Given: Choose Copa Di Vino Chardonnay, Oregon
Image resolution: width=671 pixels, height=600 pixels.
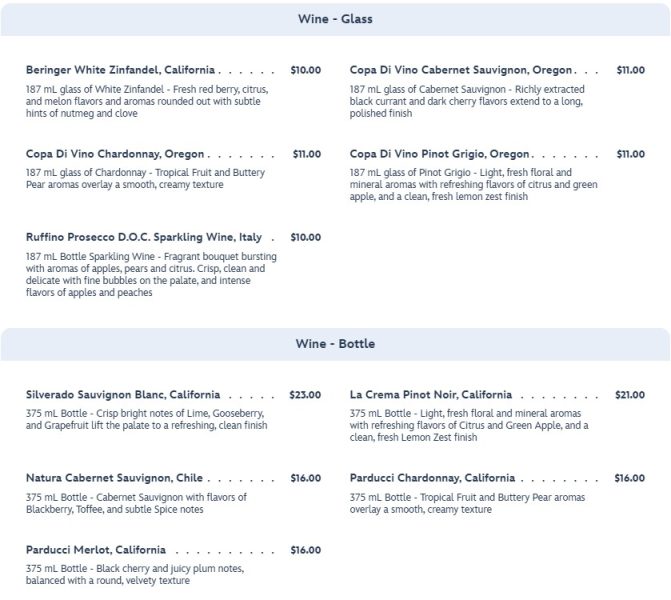Looking at the screenshot, I should click(115, 154).
